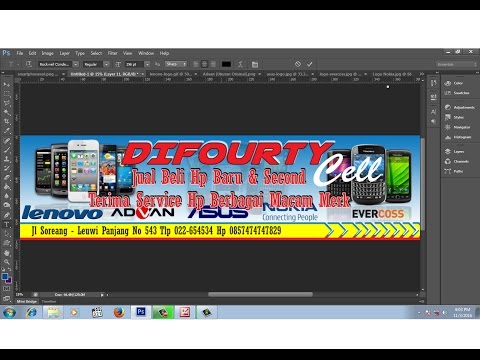480x360 pixels.
Task: Select the Shape tool
Action: (x=7, y=243)
